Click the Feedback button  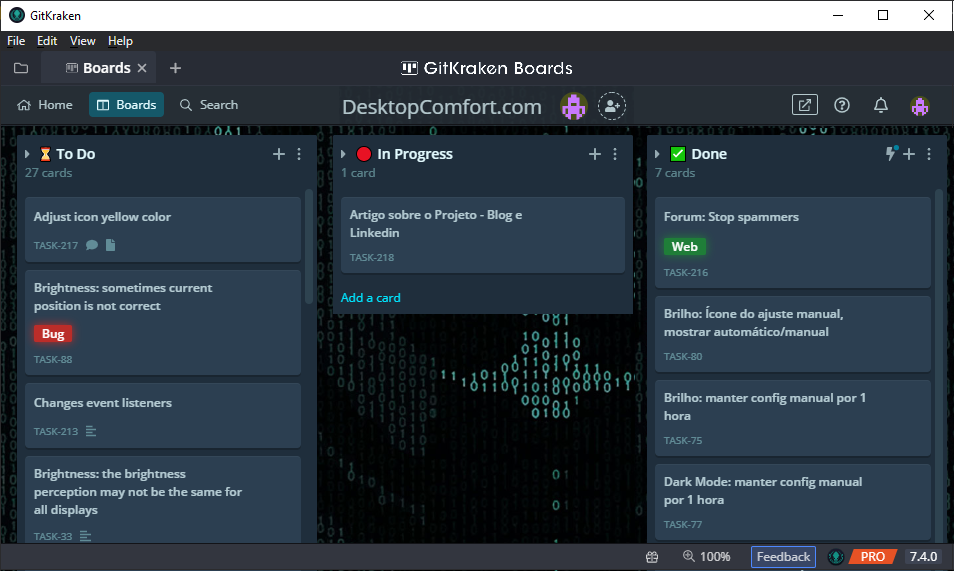[783, 556]
